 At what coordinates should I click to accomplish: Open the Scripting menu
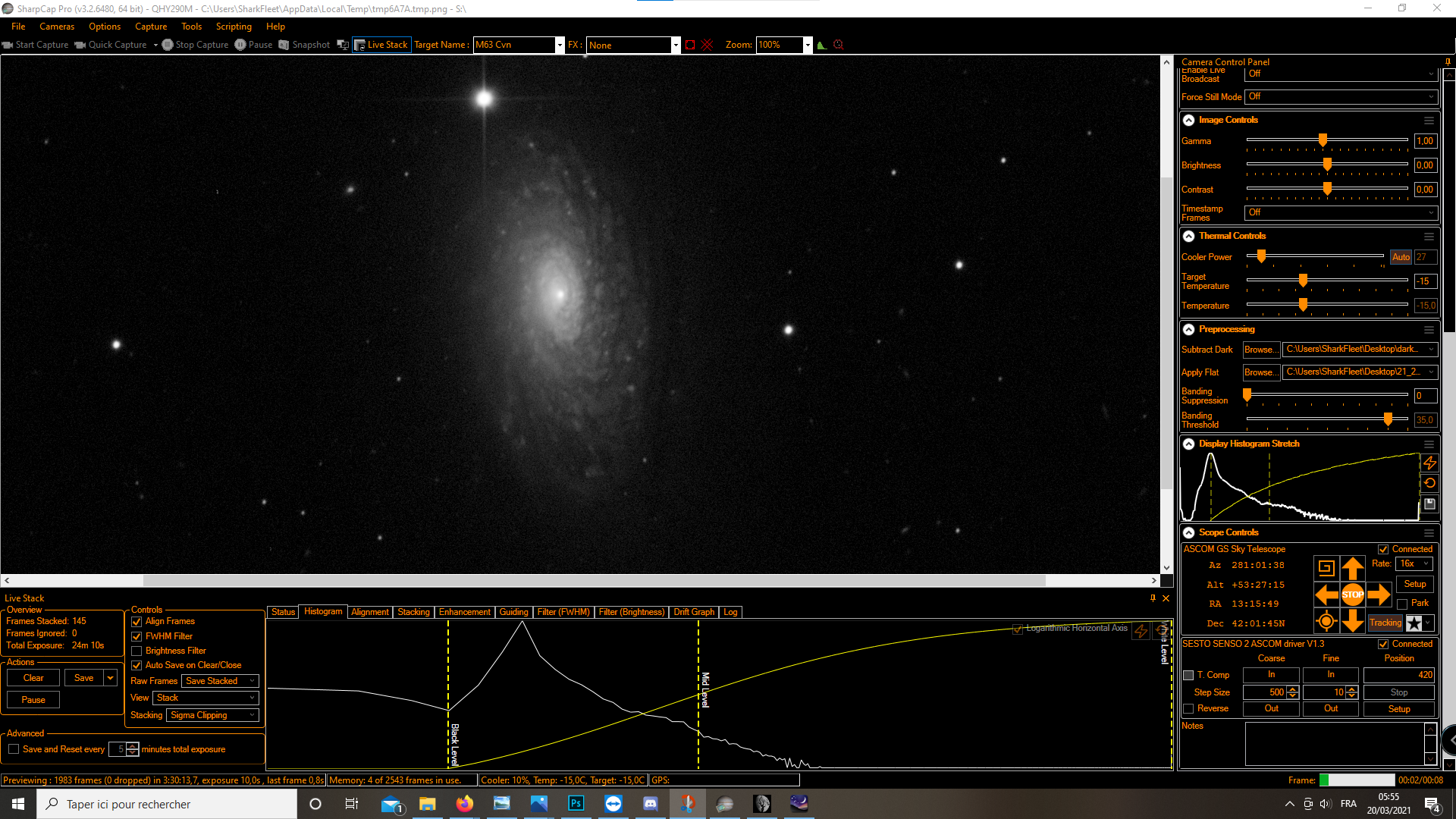(233, 27)
